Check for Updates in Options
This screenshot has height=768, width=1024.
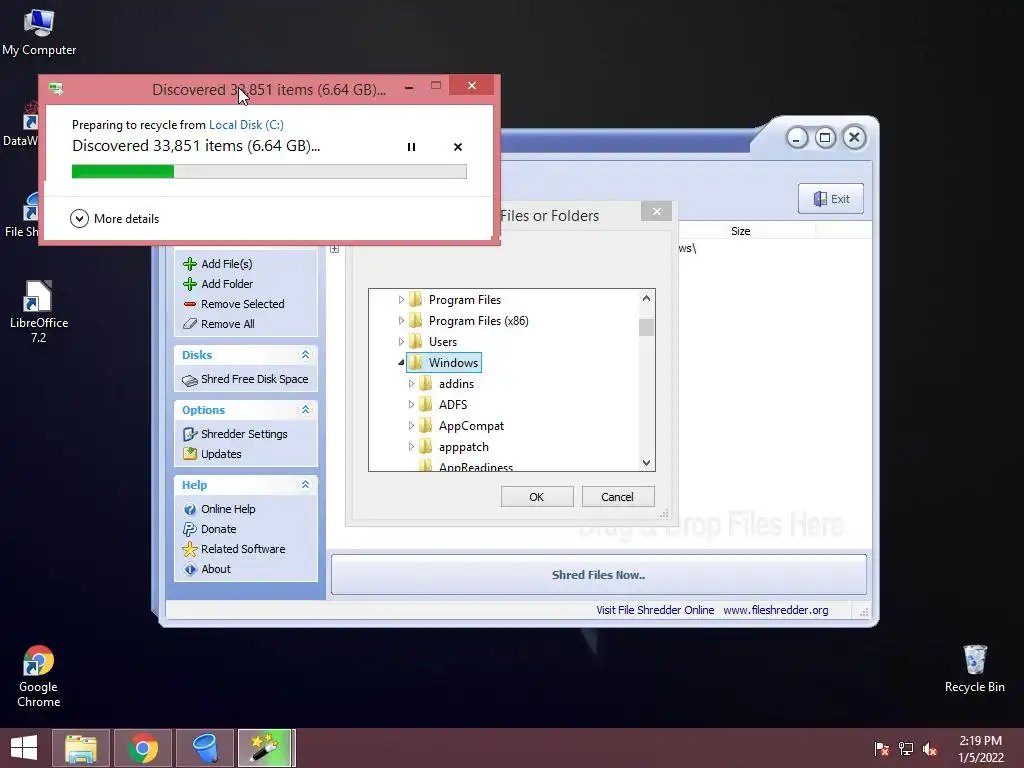point(212,455)
